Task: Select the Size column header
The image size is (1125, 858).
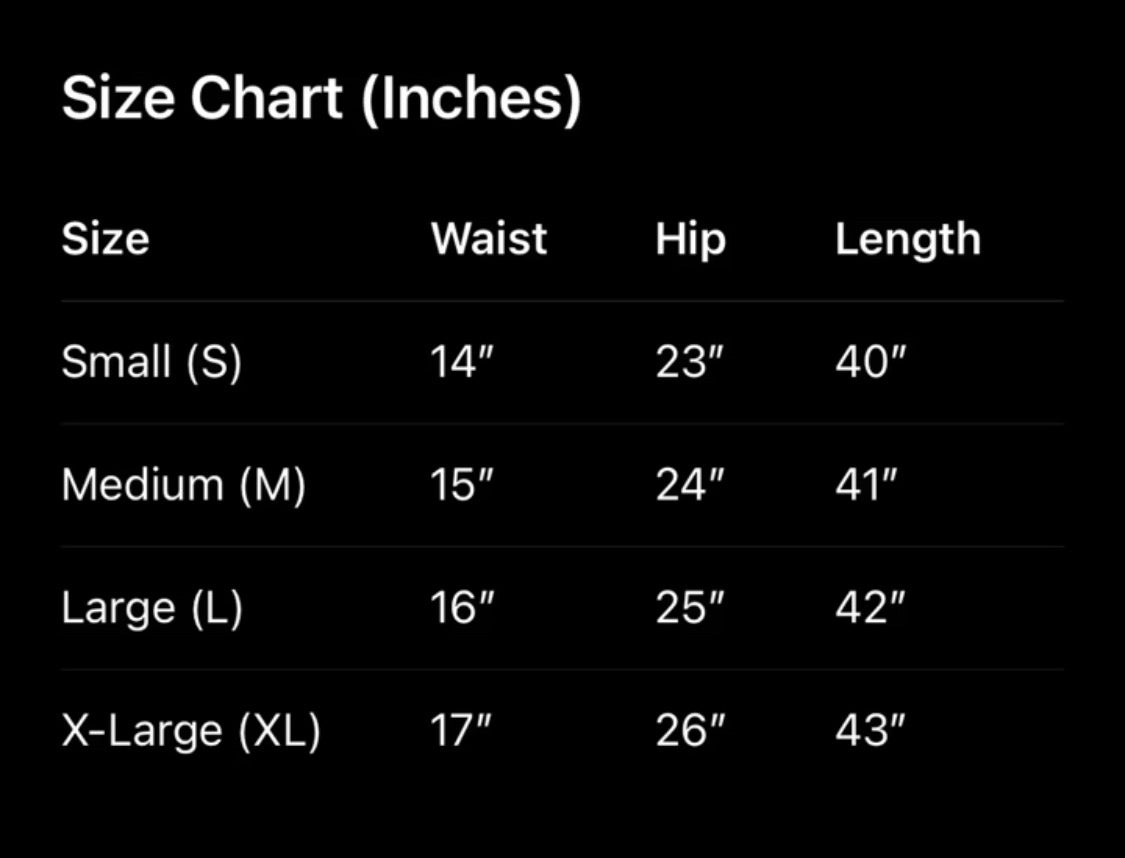Action: (x=105, y=240)
